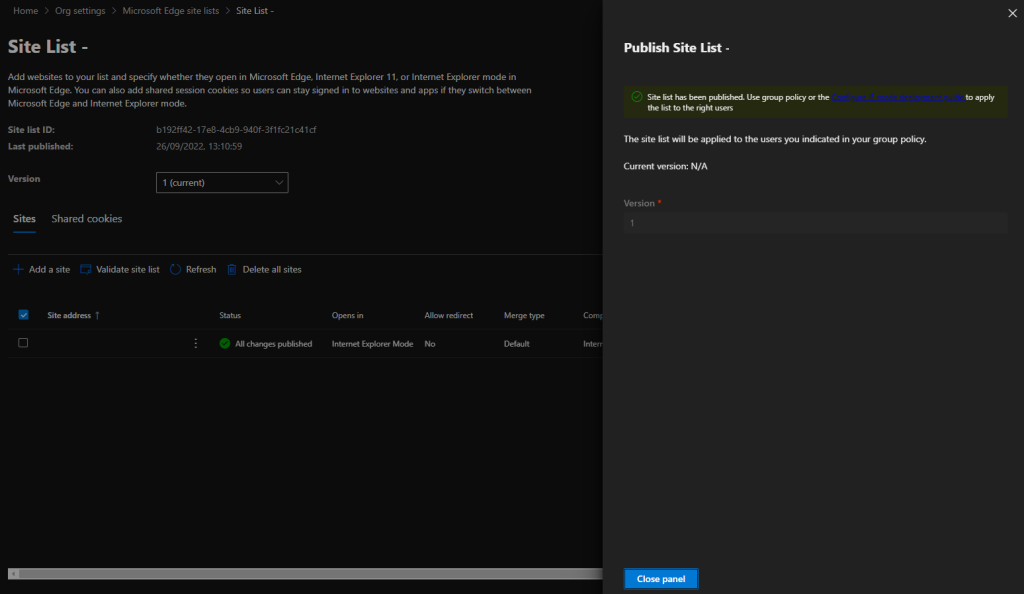Click the Allow redirect column header
1024x594 pixels.
tap(449, 315)
